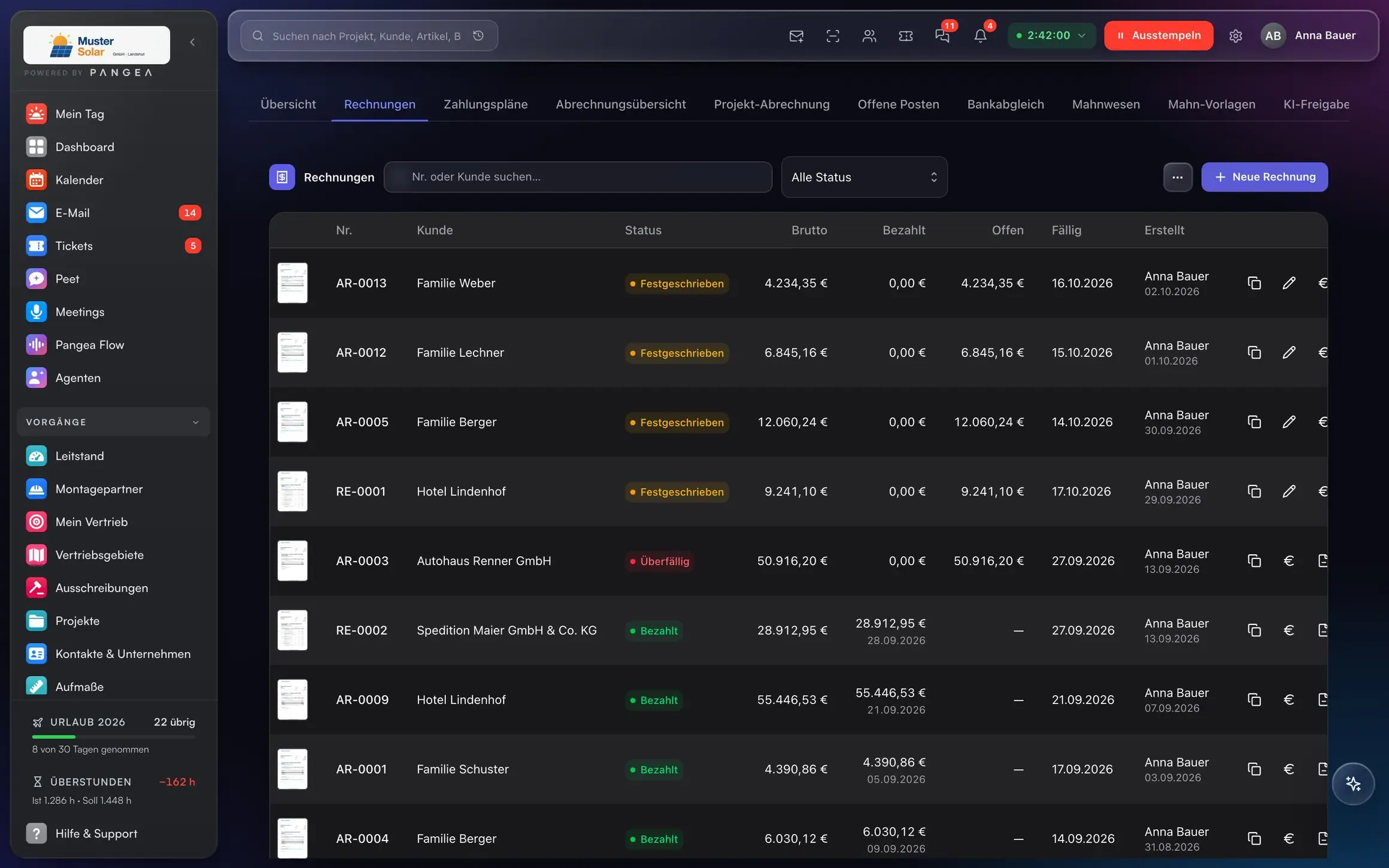This screenshot has height=868, width=1389.
Task: Record payment for AR-0003 euro icon
Action: 1289,561
